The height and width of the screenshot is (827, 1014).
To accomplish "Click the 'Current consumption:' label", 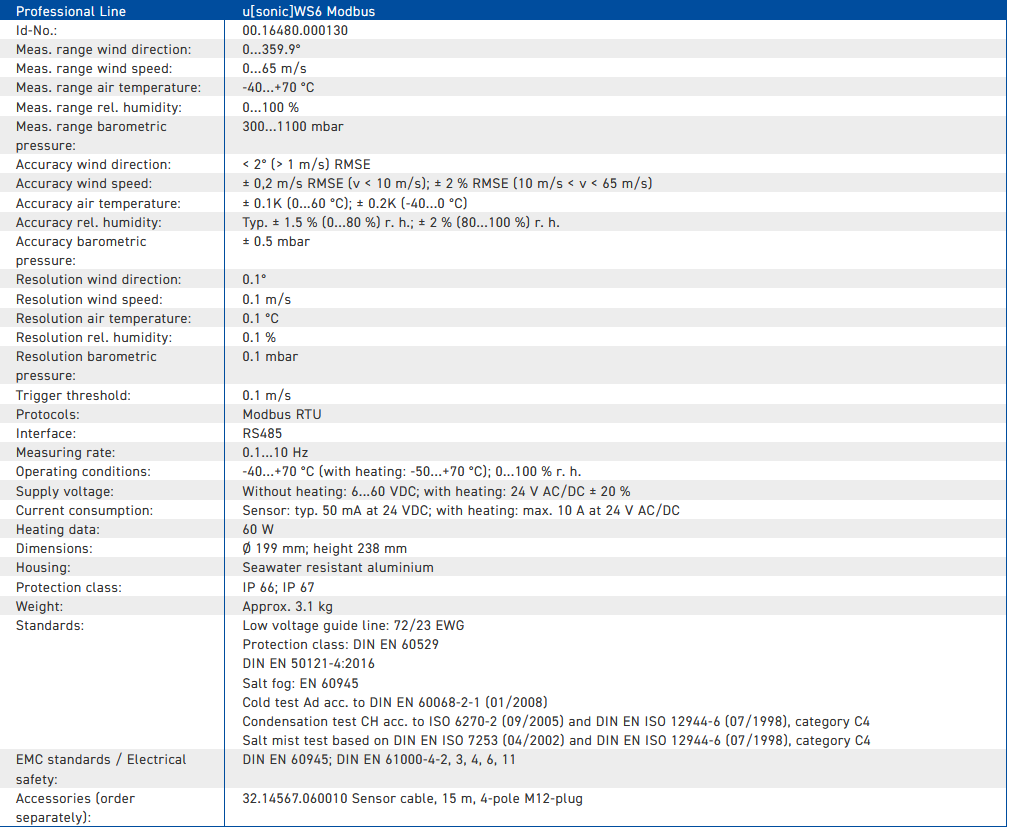I will [85, 510].
